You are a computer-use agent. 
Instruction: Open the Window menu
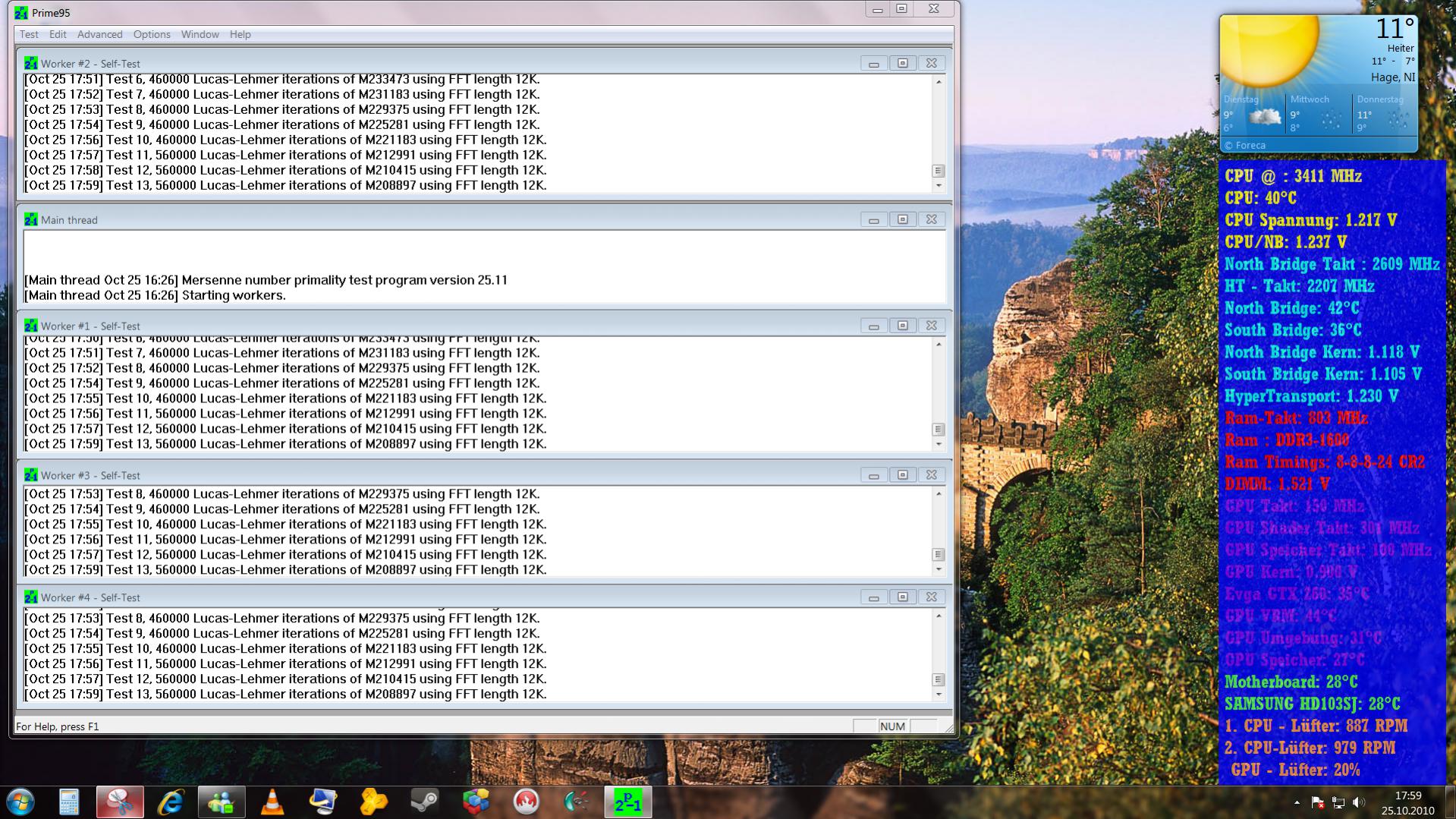pyautogui.click(x=200, y=34)
